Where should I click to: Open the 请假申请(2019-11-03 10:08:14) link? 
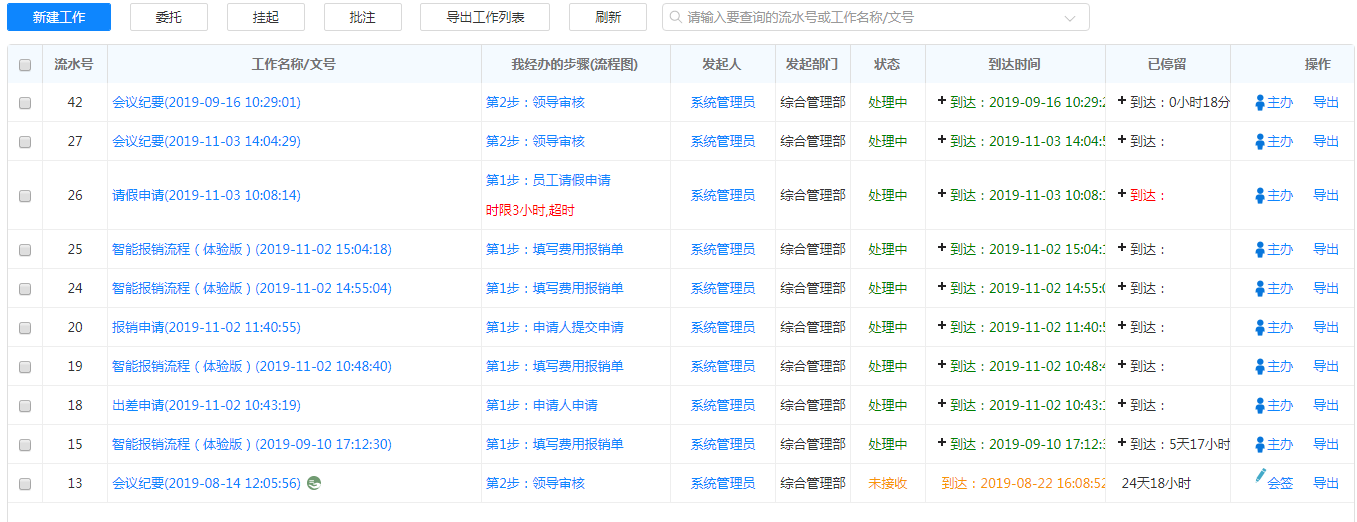(x=206, y=196)
